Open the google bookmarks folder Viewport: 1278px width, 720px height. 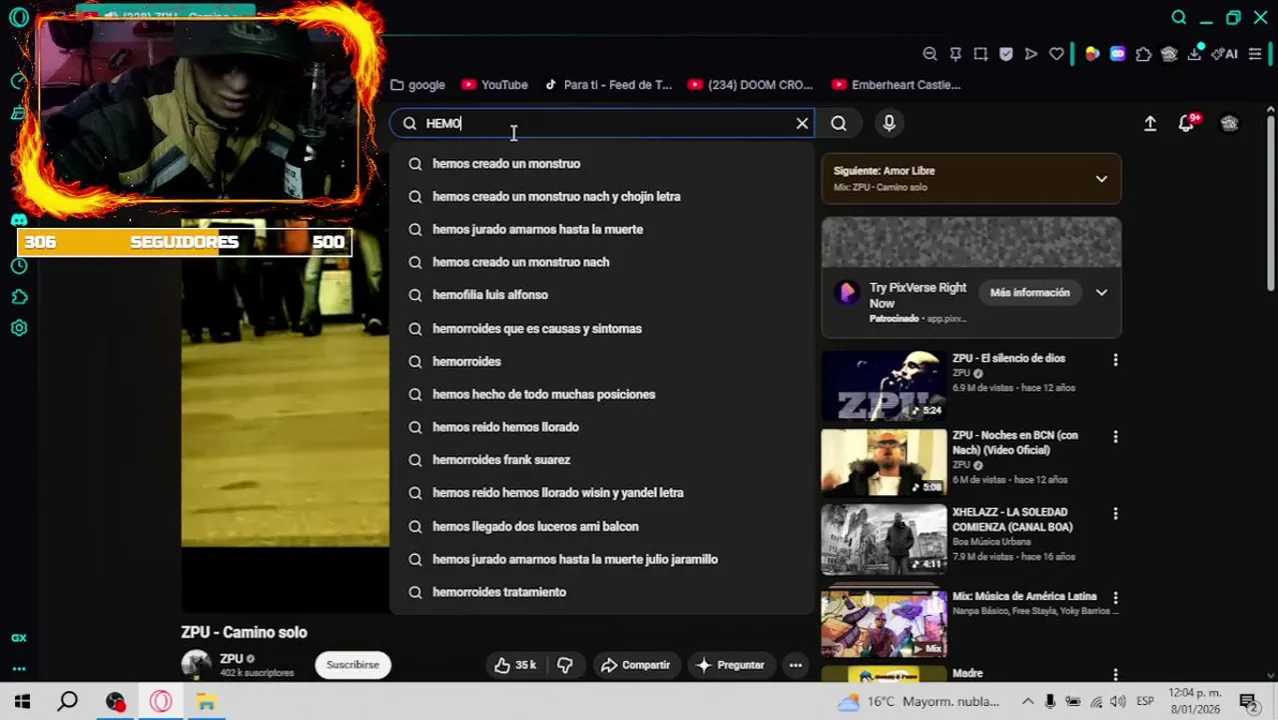tap(418, 85)
